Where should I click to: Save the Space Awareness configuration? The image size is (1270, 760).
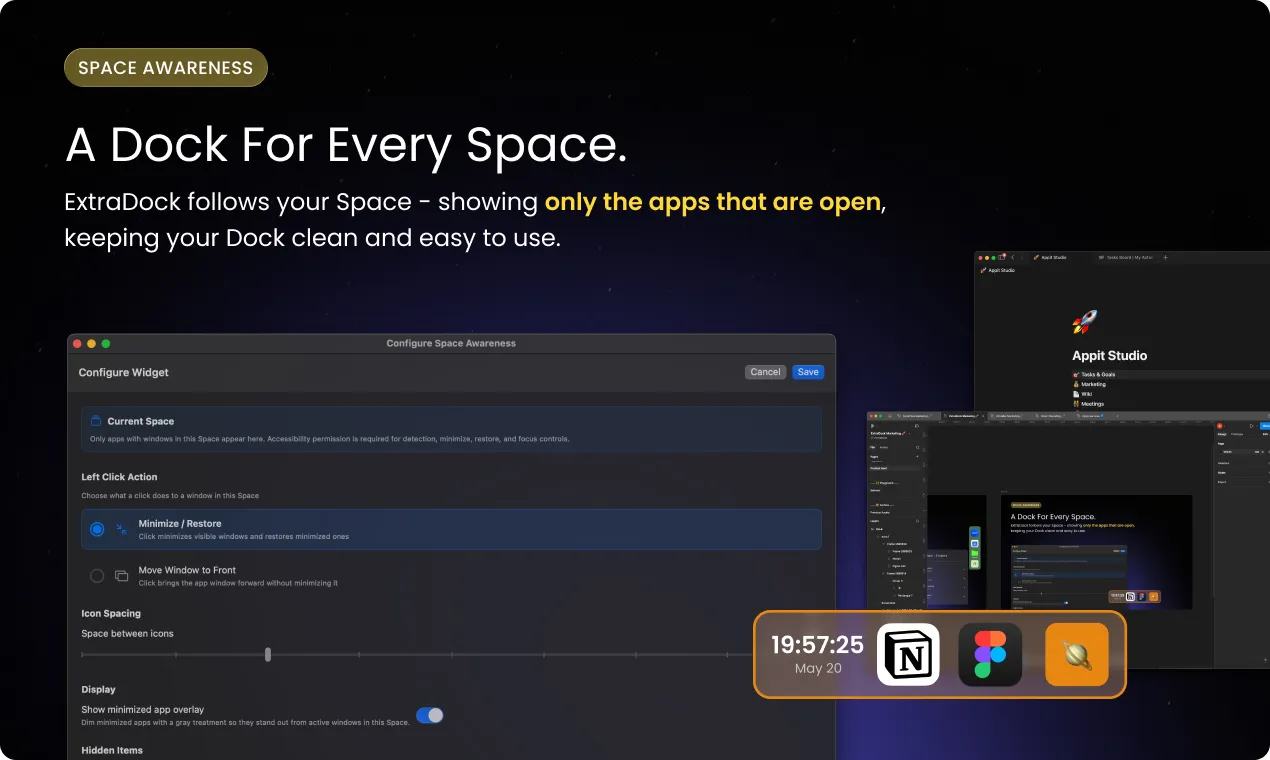(808, 372)
